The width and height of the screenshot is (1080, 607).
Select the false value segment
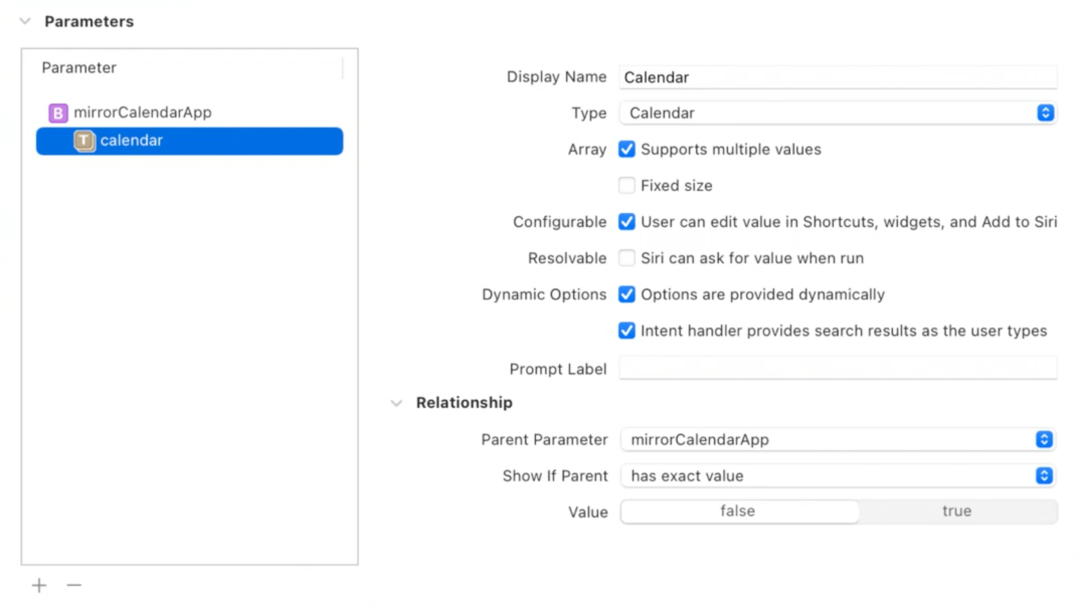tap(738, 511)
